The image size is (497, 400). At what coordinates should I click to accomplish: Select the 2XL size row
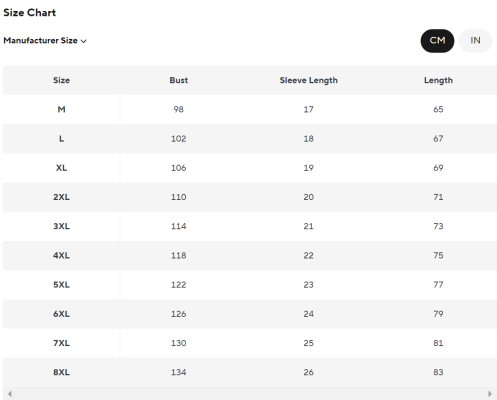250,197
